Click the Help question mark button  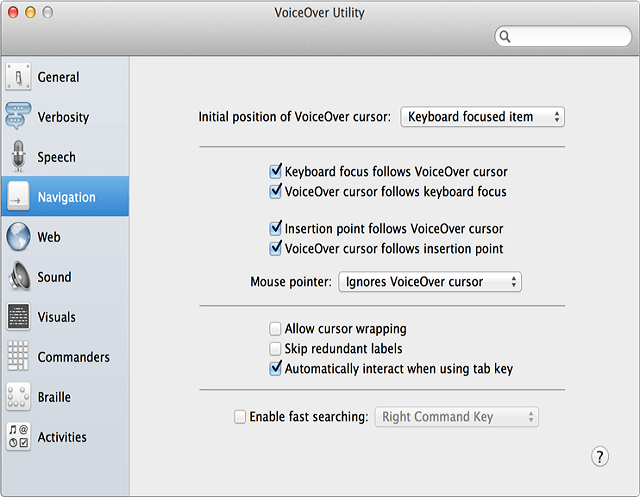[600, 457]
